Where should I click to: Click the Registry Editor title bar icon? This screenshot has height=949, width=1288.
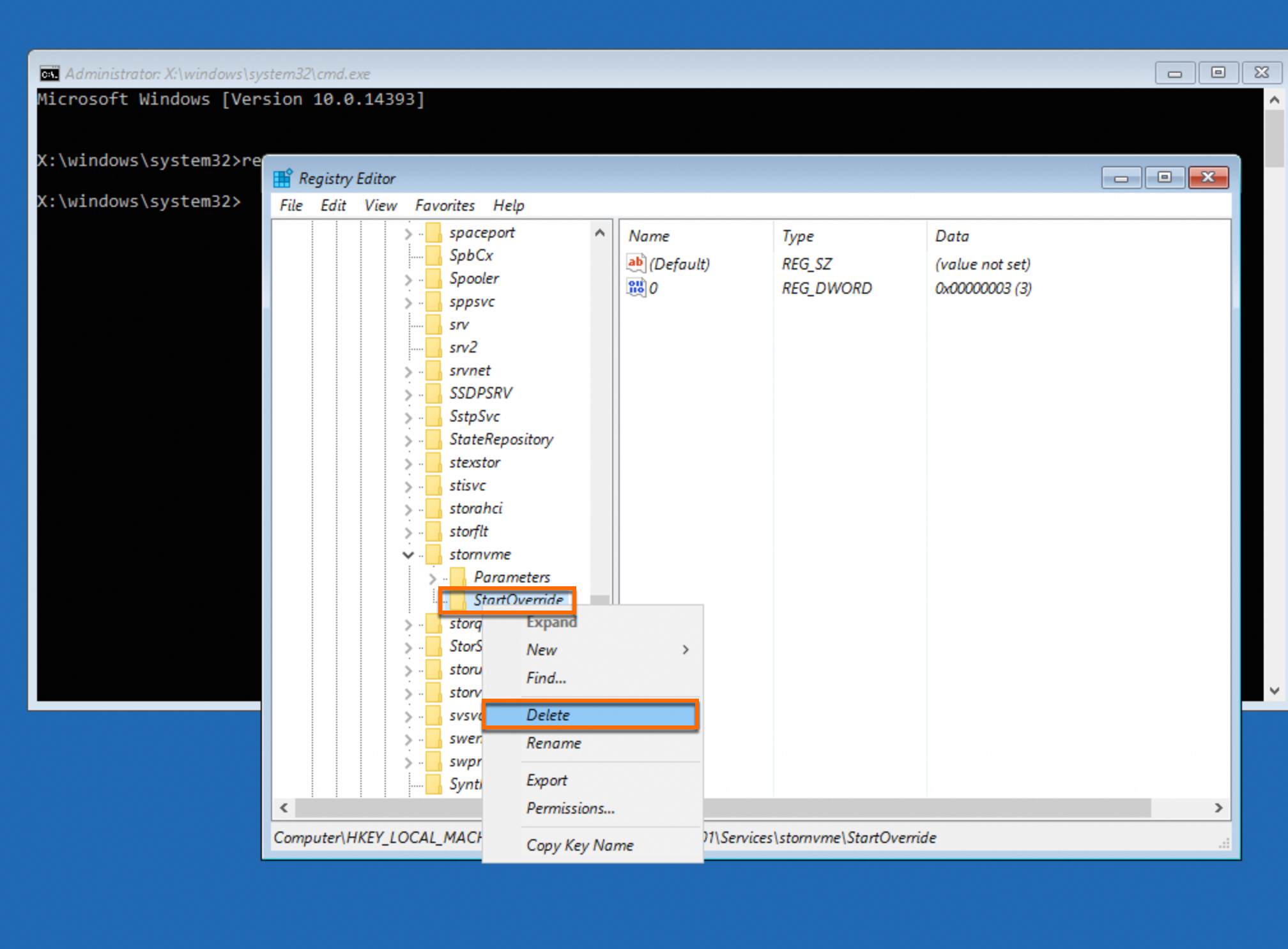click(282, 179)
